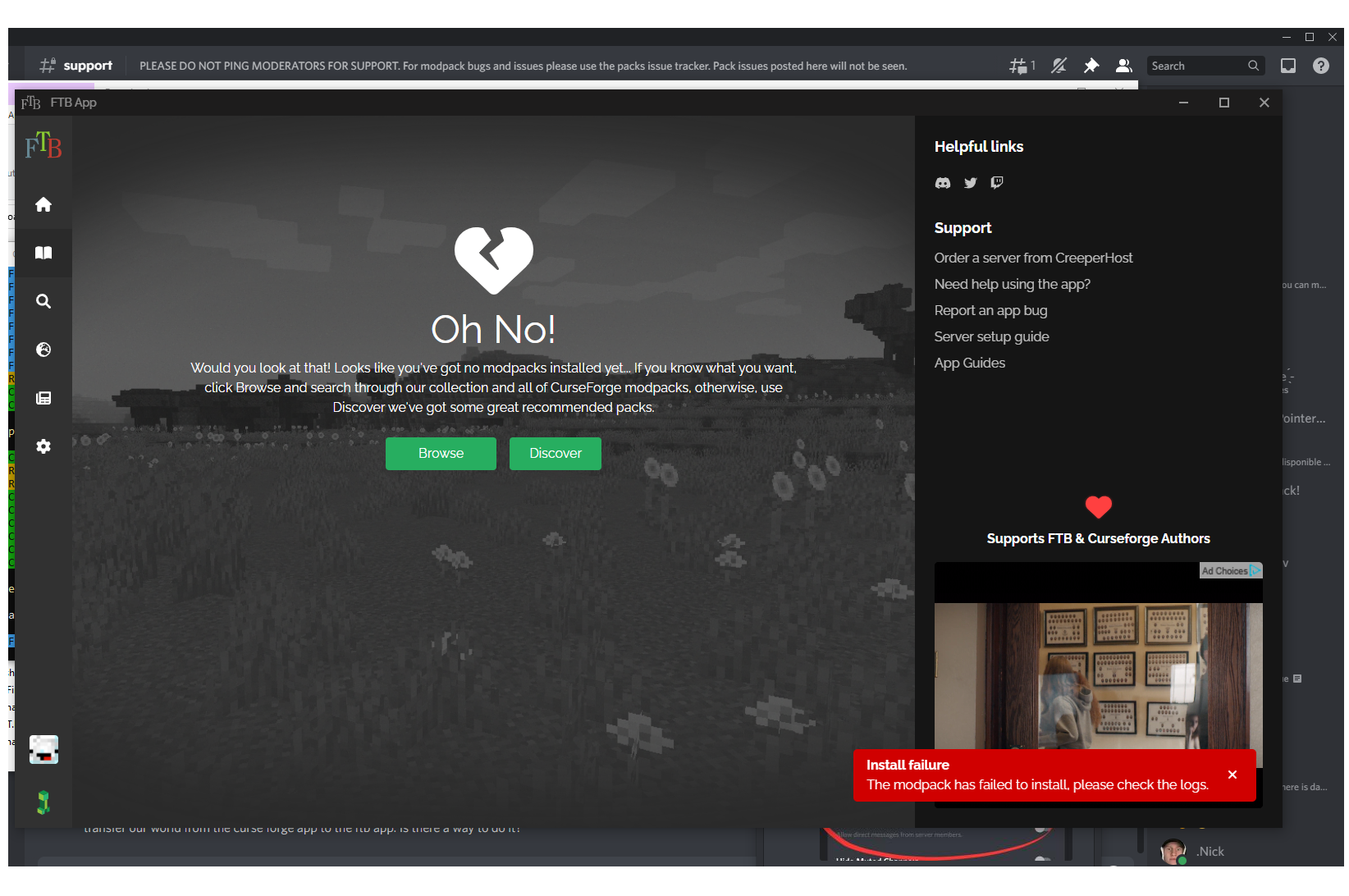1349x896 pixels.
Task: Open the Discord help question icon
Action: point(1321,66)
